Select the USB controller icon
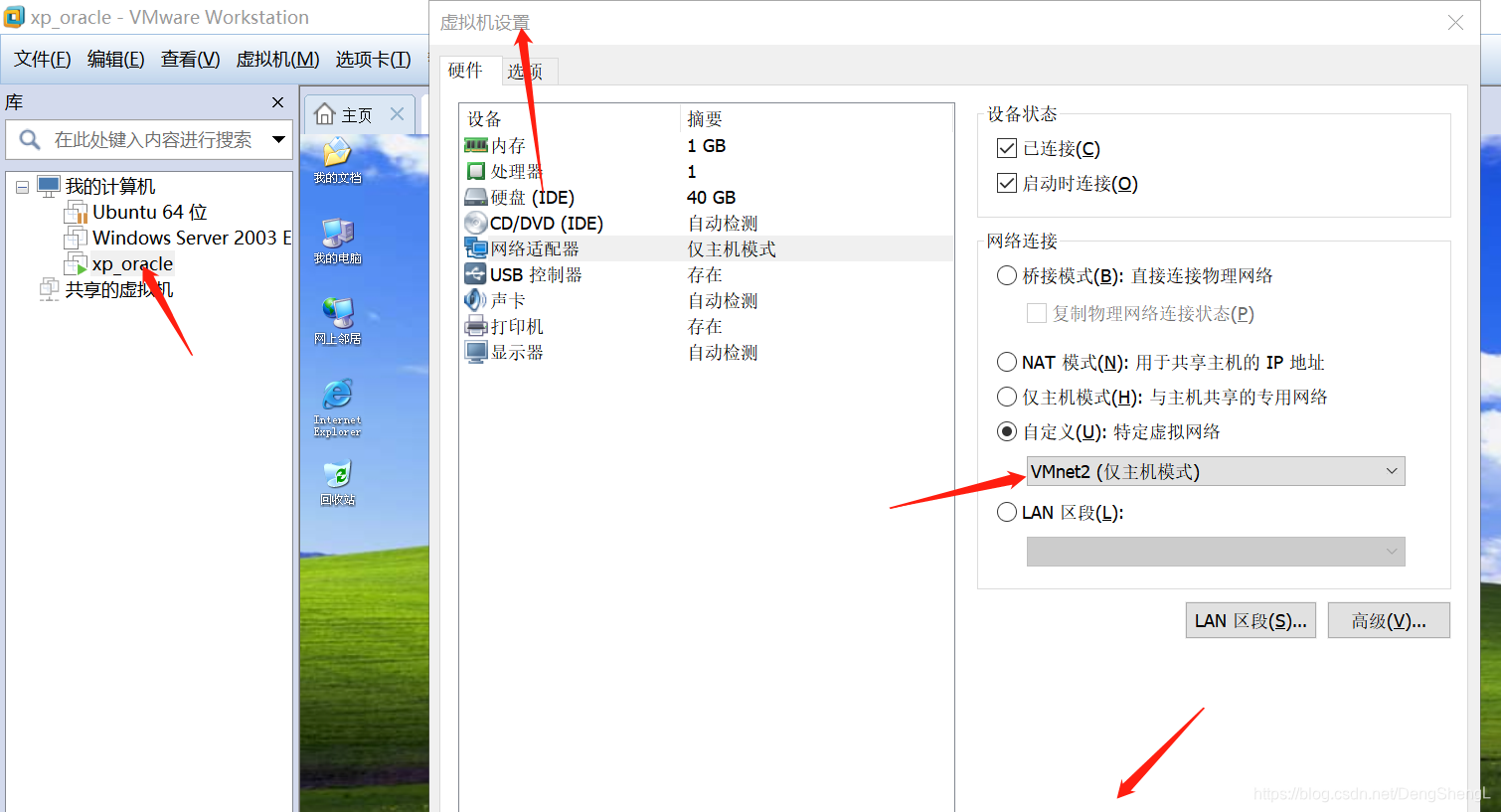Viewport: 1501px width, 812px height. [476, 274]
